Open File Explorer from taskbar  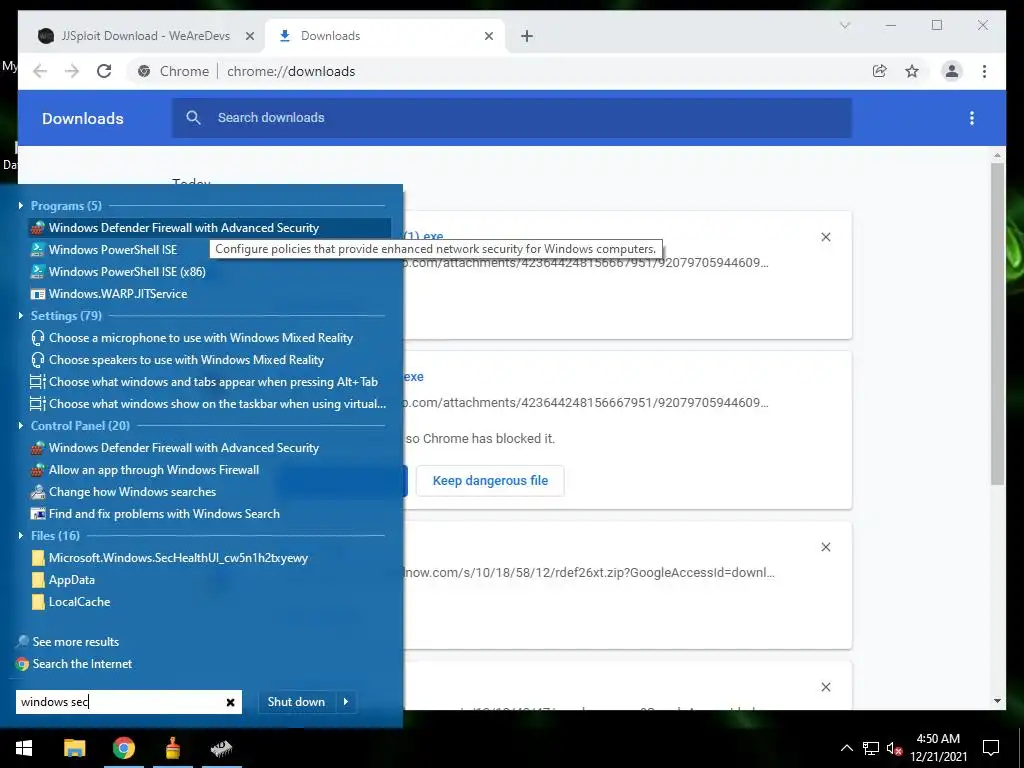(x=74, y=748)
